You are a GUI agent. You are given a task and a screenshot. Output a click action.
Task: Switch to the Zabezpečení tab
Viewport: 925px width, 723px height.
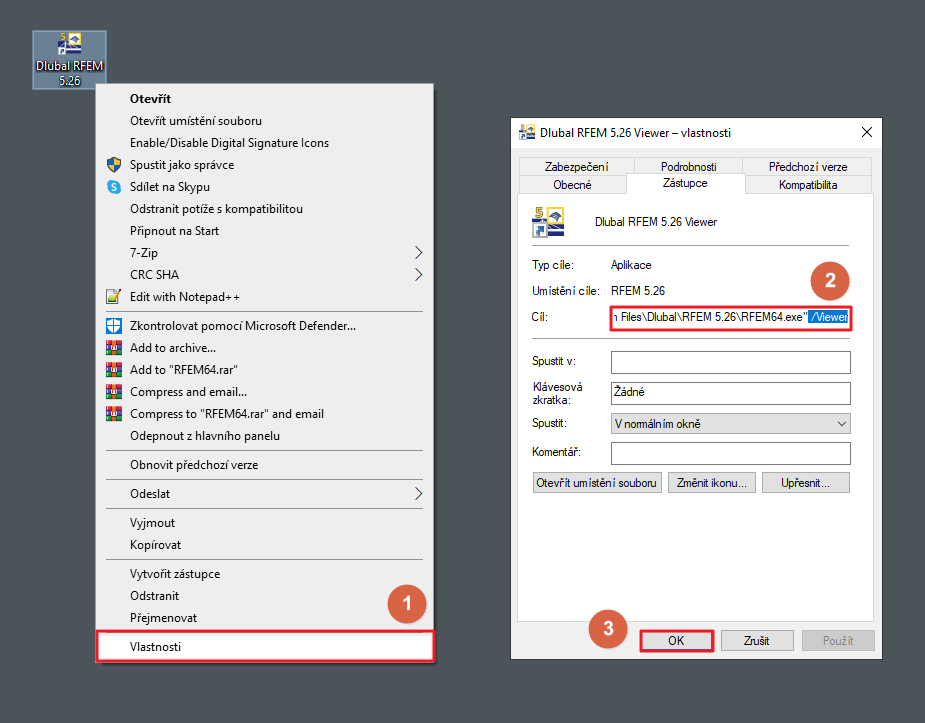[x=576, y=166]
